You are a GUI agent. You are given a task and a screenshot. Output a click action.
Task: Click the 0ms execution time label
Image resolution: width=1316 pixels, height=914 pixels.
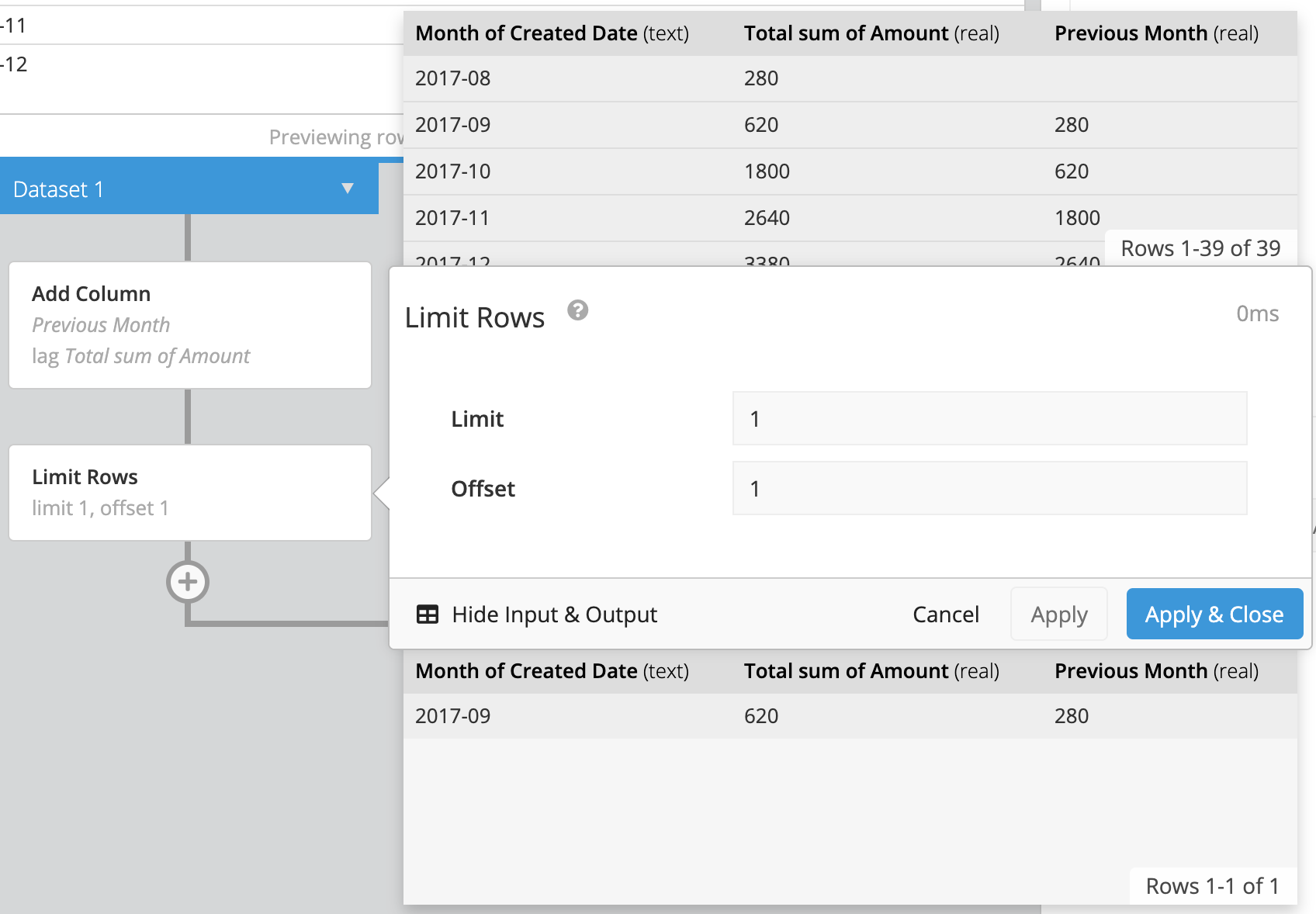coord(1257,313)
